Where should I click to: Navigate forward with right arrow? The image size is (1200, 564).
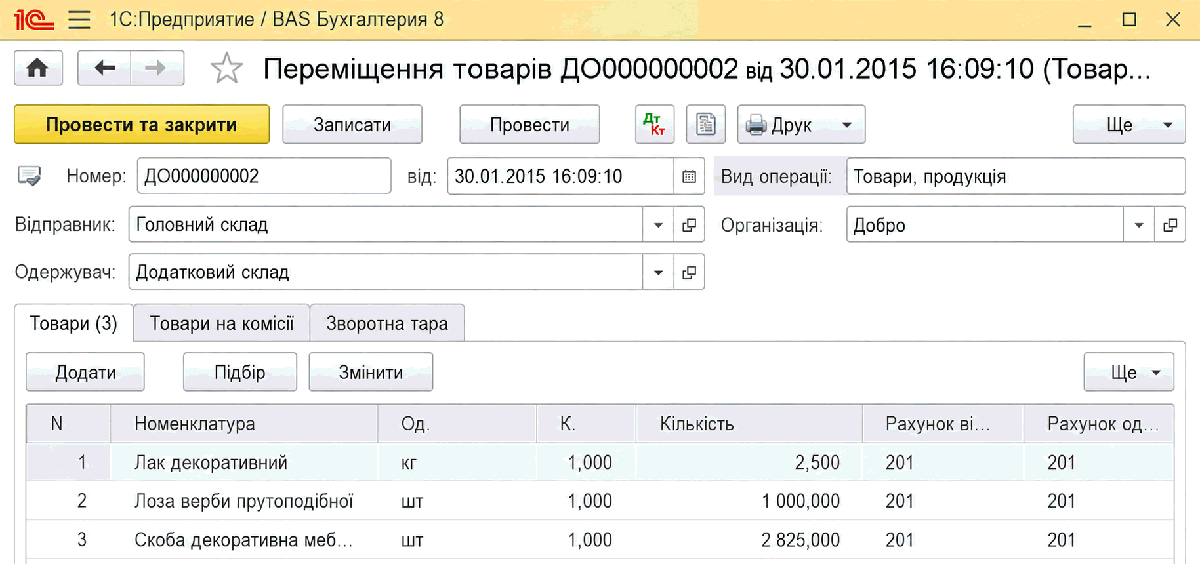point(157,68)
